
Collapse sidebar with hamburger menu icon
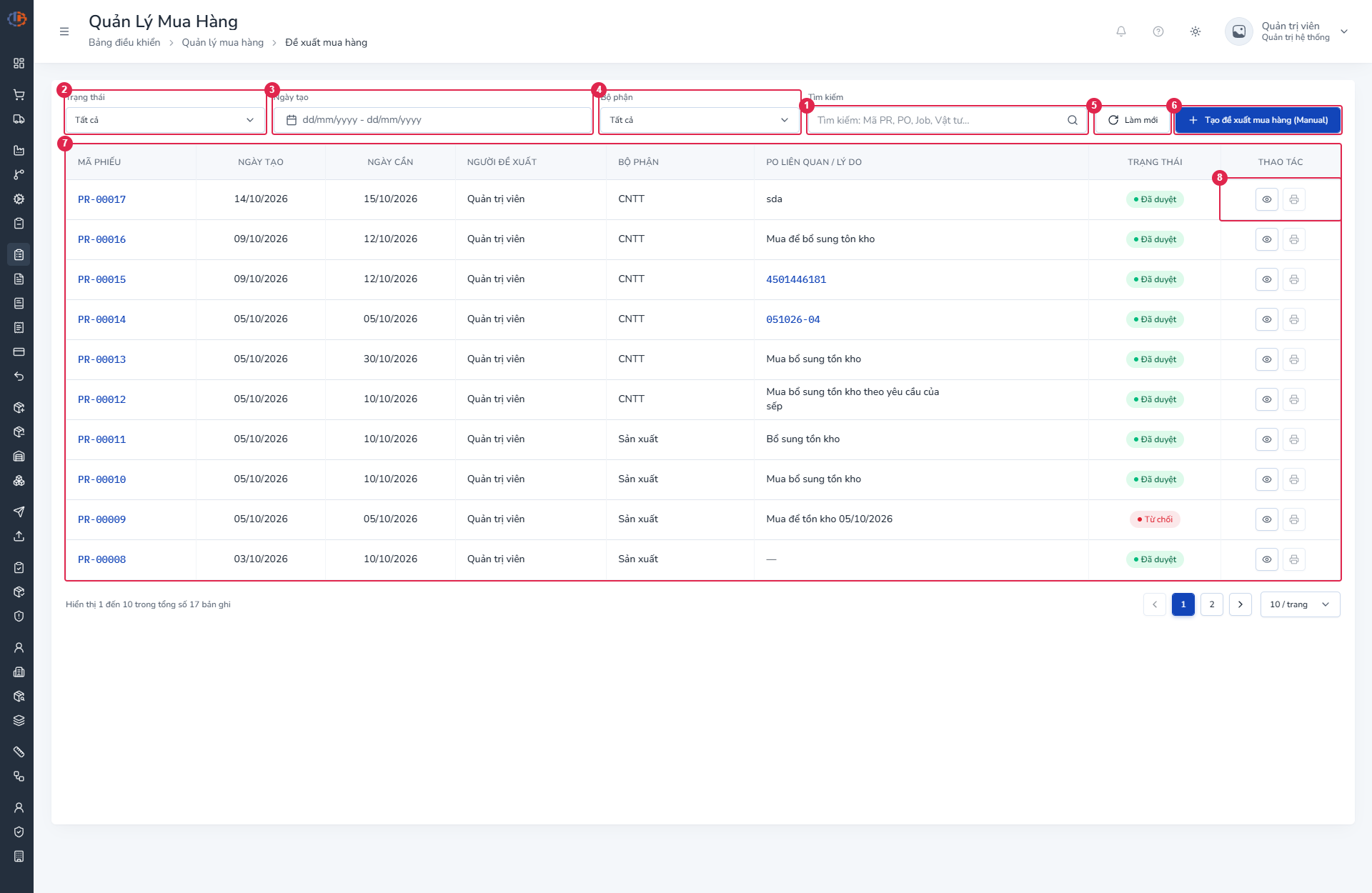point(64,31)
